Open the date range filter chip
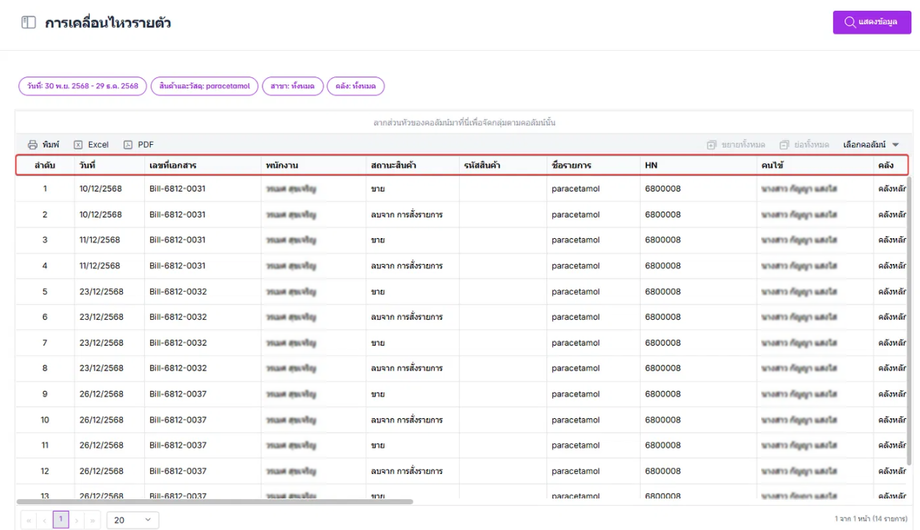The width and height of the screenshot is (920, 530). (x=82, y=87)
